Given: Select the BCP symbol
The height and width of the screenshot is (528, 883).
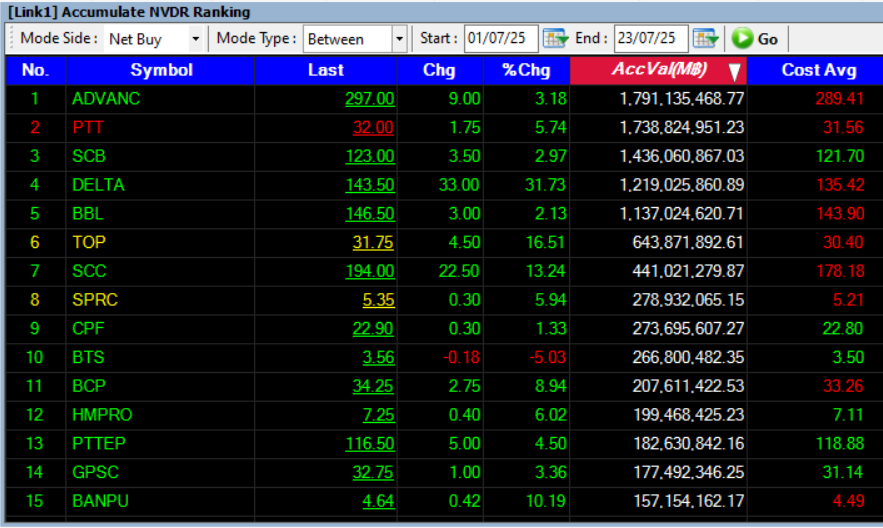Looking at the screenshot, I should [89, 386].
